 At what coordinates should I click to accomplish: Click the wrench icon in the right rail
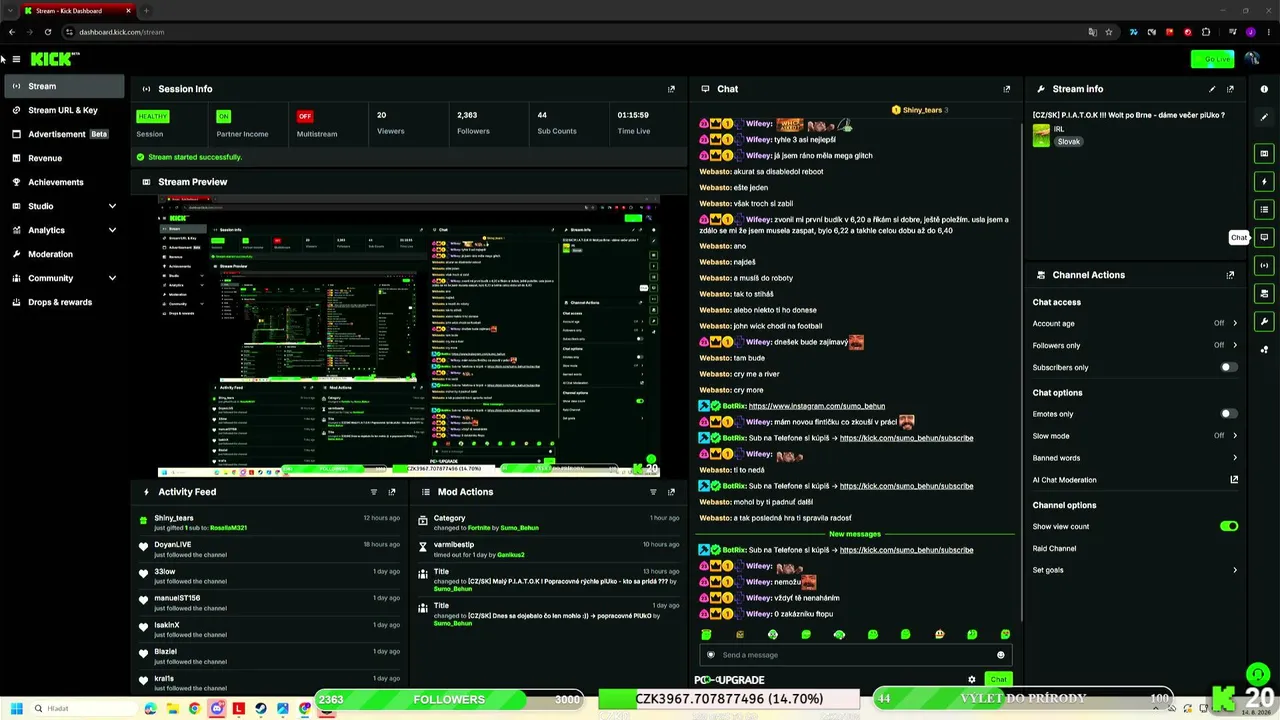coord(1264,321)
